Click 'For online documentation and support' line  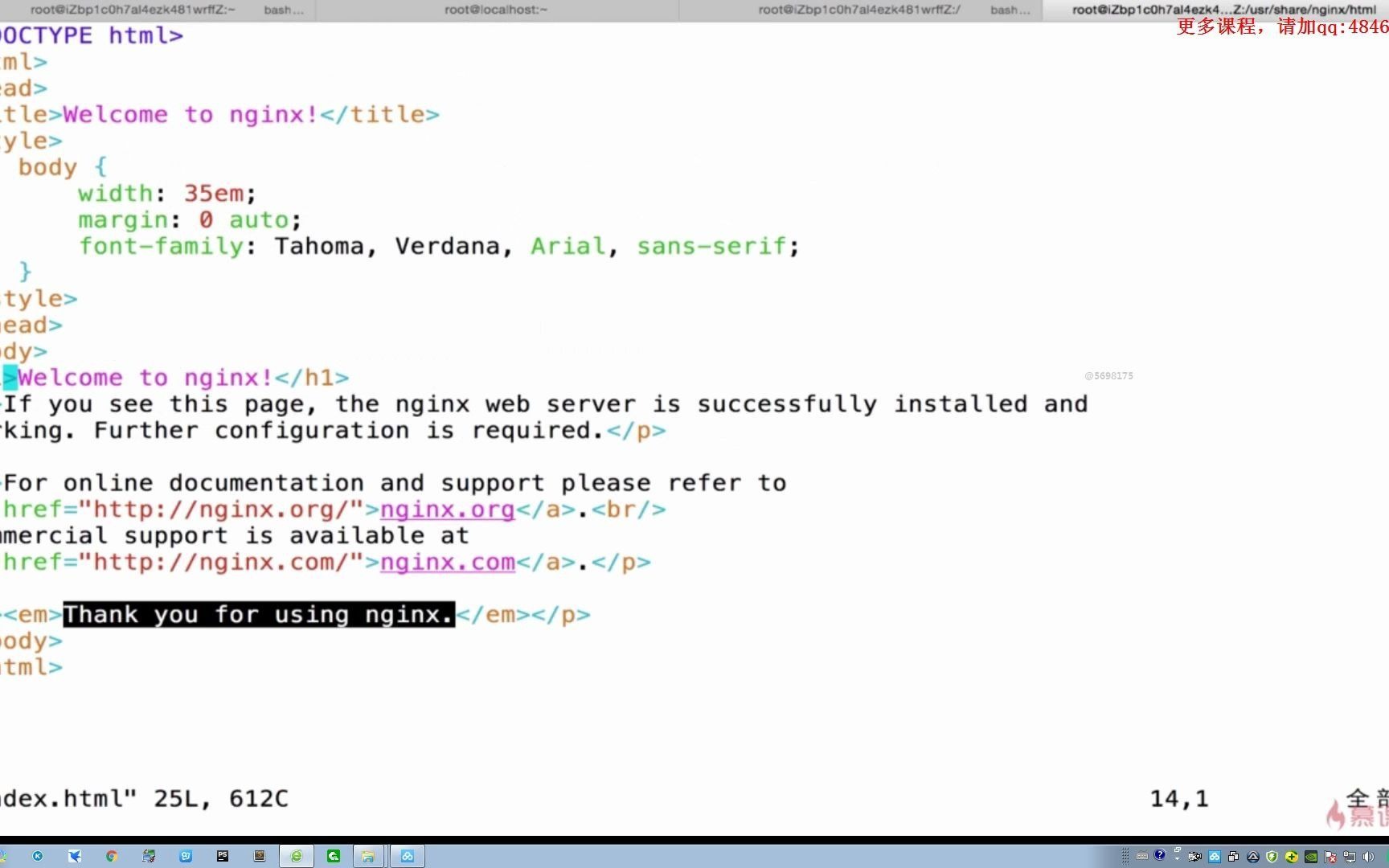pyautogui.click(x=395, y=483)
